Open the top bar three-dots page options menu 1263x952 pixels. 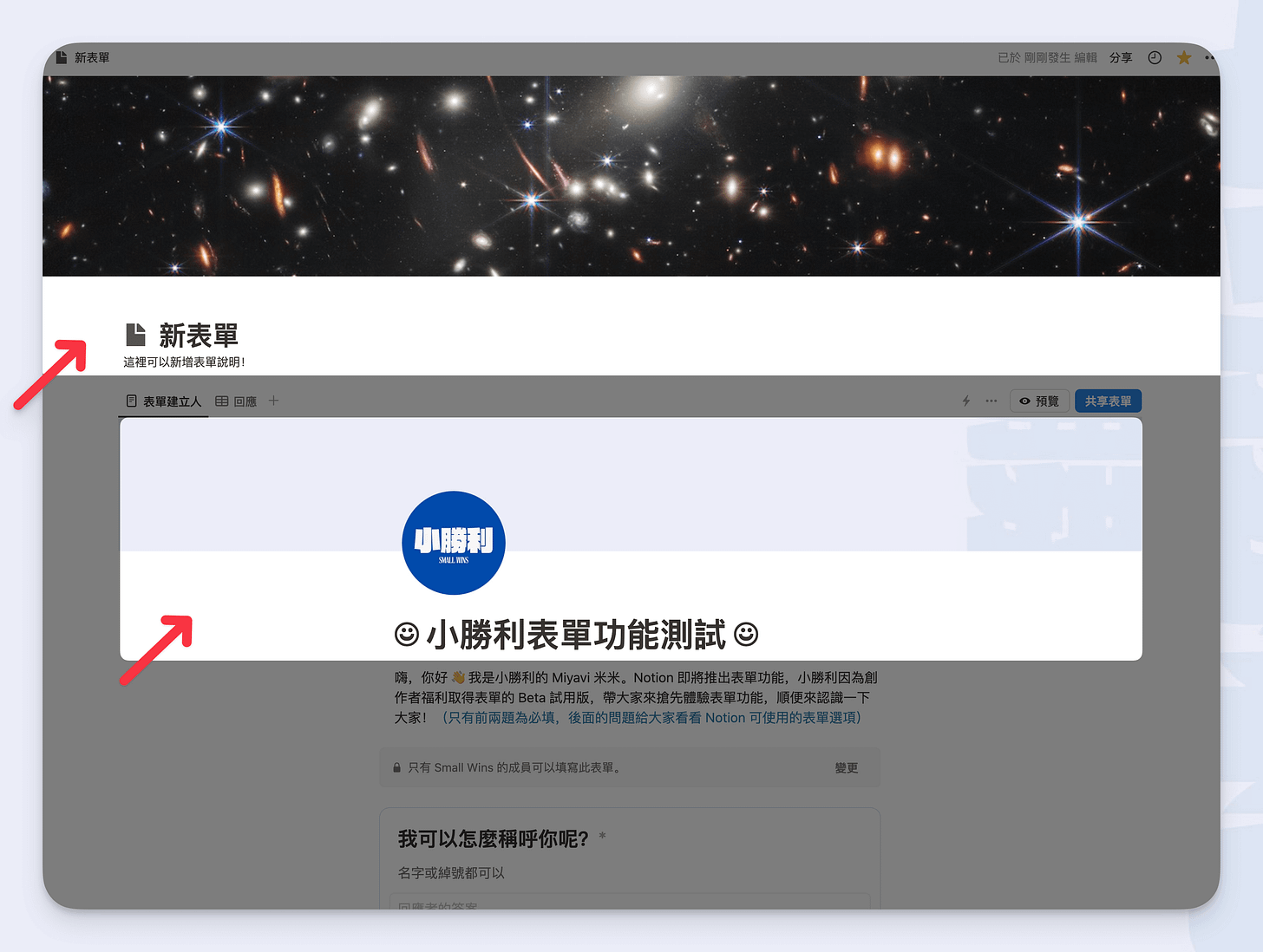click(x=1210, y=57)
